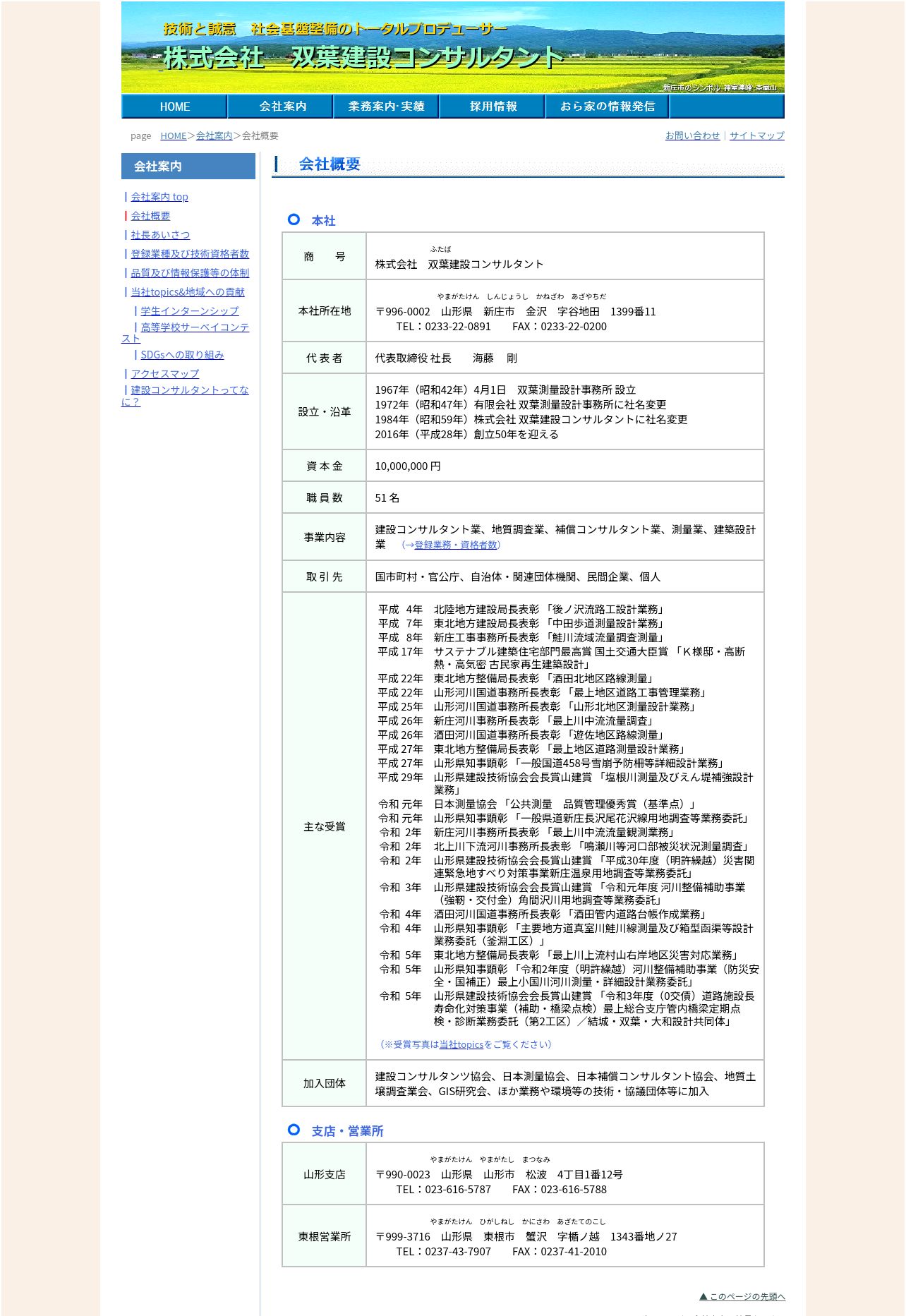Select 会社案内 top in sidebar
Screen dimensions: 906x1316
point(159,197)
